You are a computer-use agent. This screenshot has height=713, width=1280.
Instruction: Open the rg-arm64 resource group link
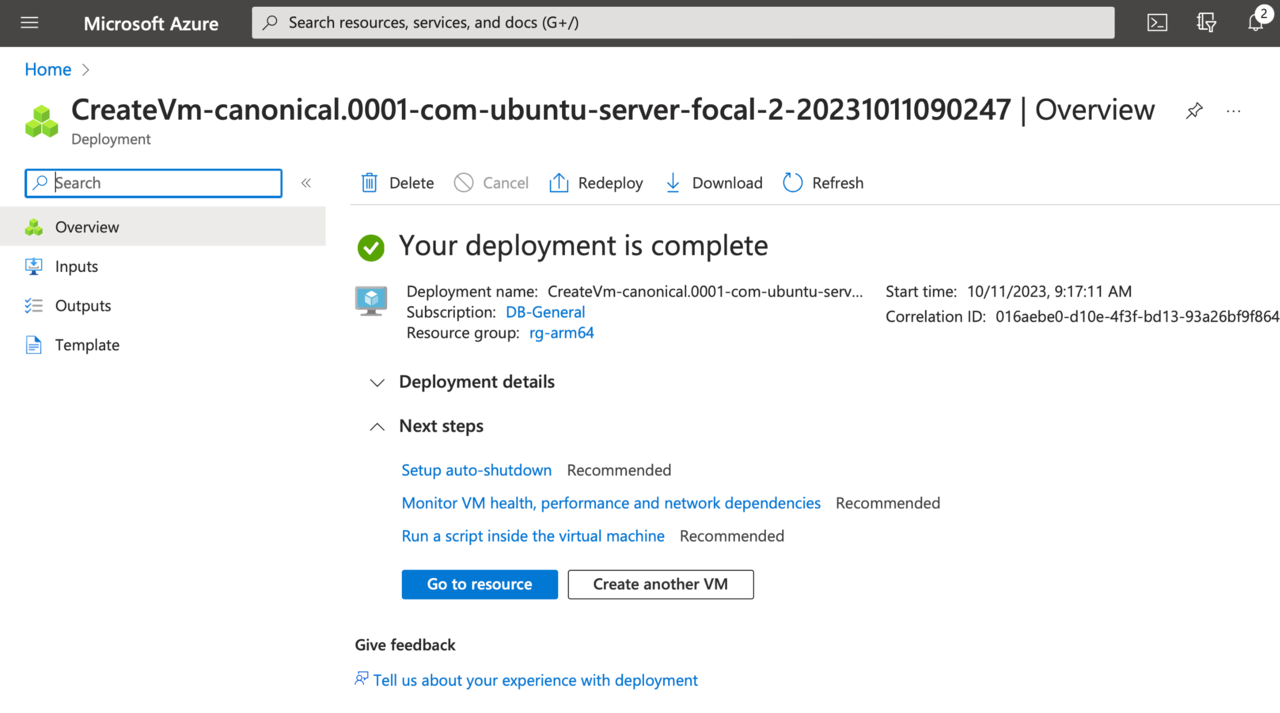point(561,333)
